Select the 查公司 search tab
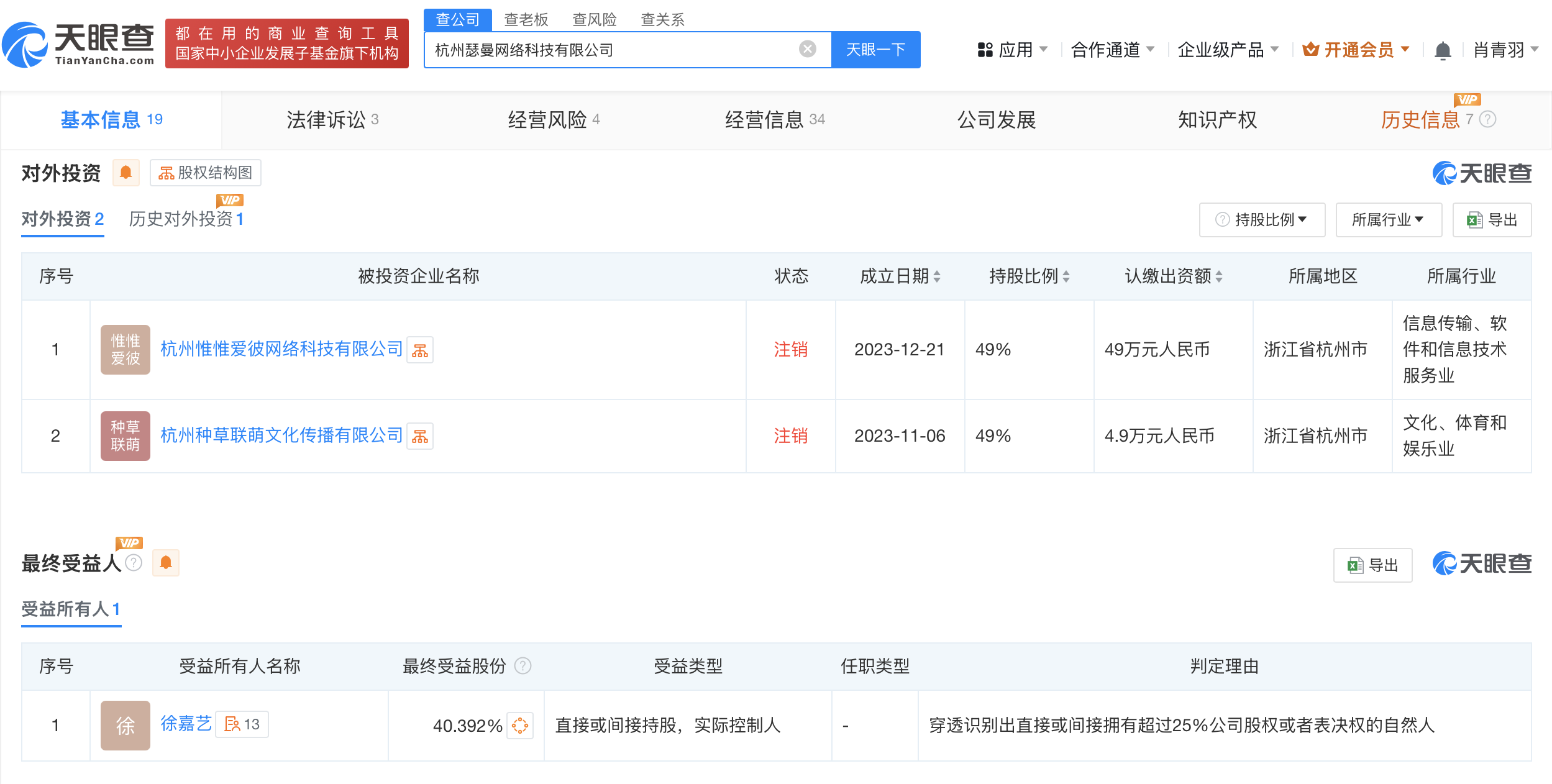The height and width of the screenshot is (784, 1552). (x=458, y=20)
